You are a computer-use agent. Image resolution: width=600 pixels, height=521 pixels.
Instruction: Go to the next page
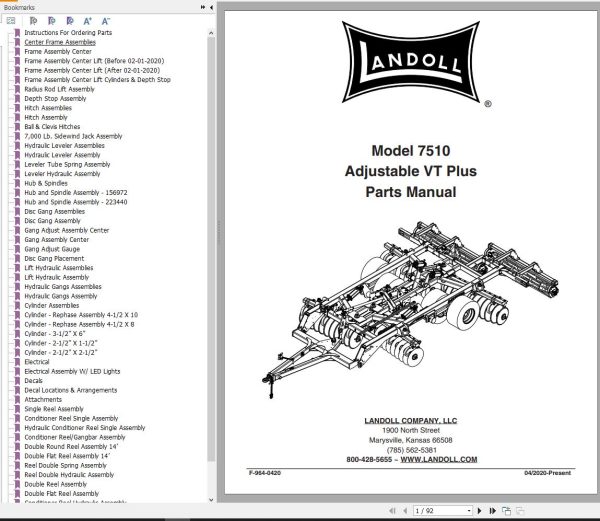pyautogui.click(x=480, y=511)
